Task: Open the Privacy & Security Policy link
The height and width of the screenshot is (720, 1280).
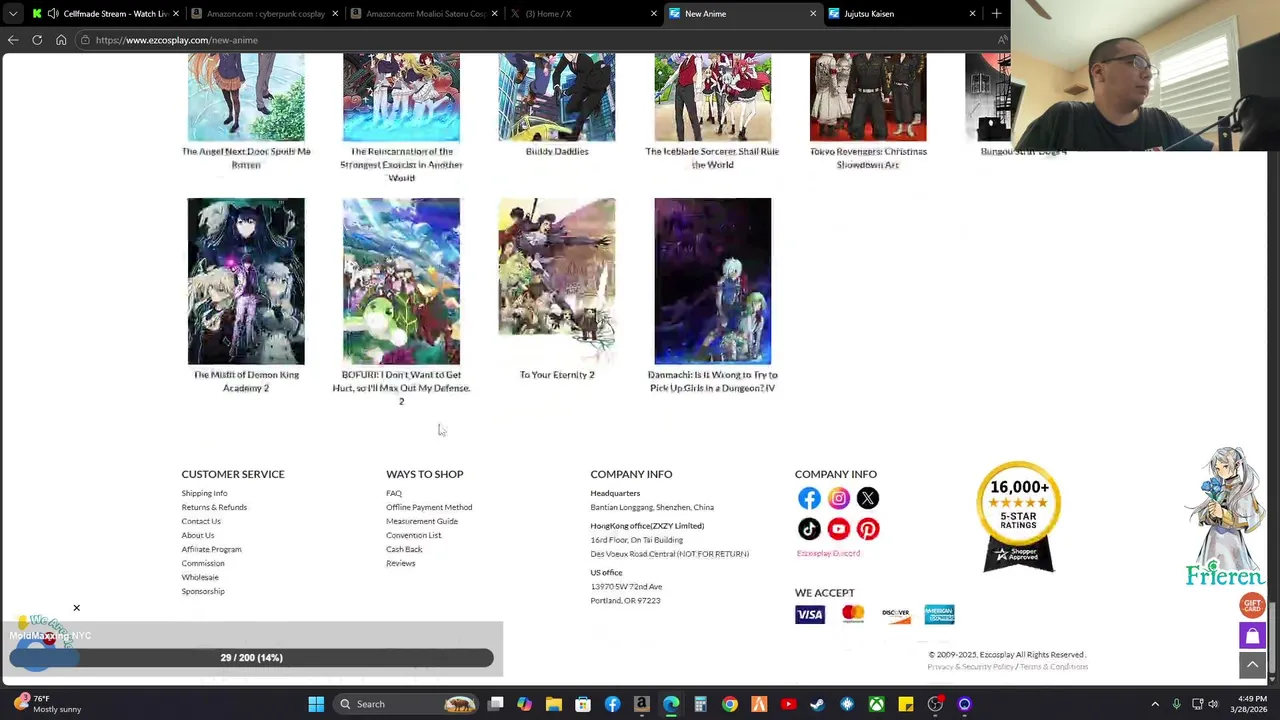Action: pyautogui.click(x=970, y=667)
